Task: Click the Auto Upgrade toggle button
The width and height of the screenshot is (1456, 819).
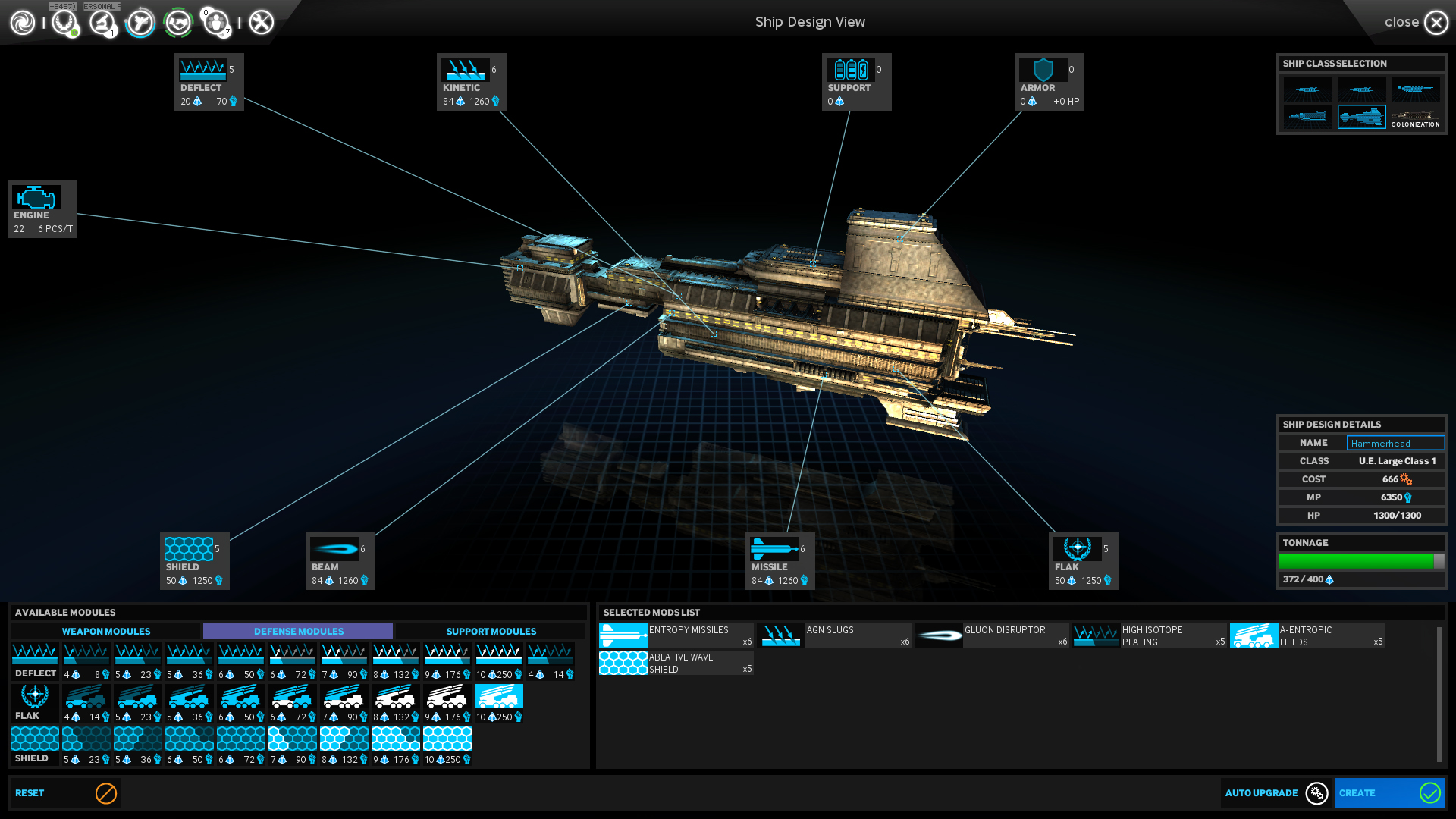Action: point(1319,793)
